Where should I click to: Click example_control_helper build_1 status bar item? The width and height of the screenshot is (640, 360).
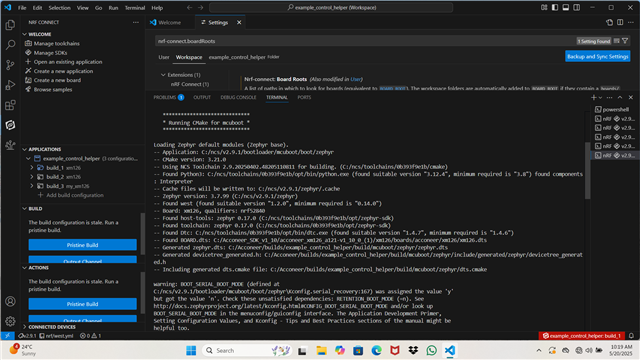click(x=581, y=336)
